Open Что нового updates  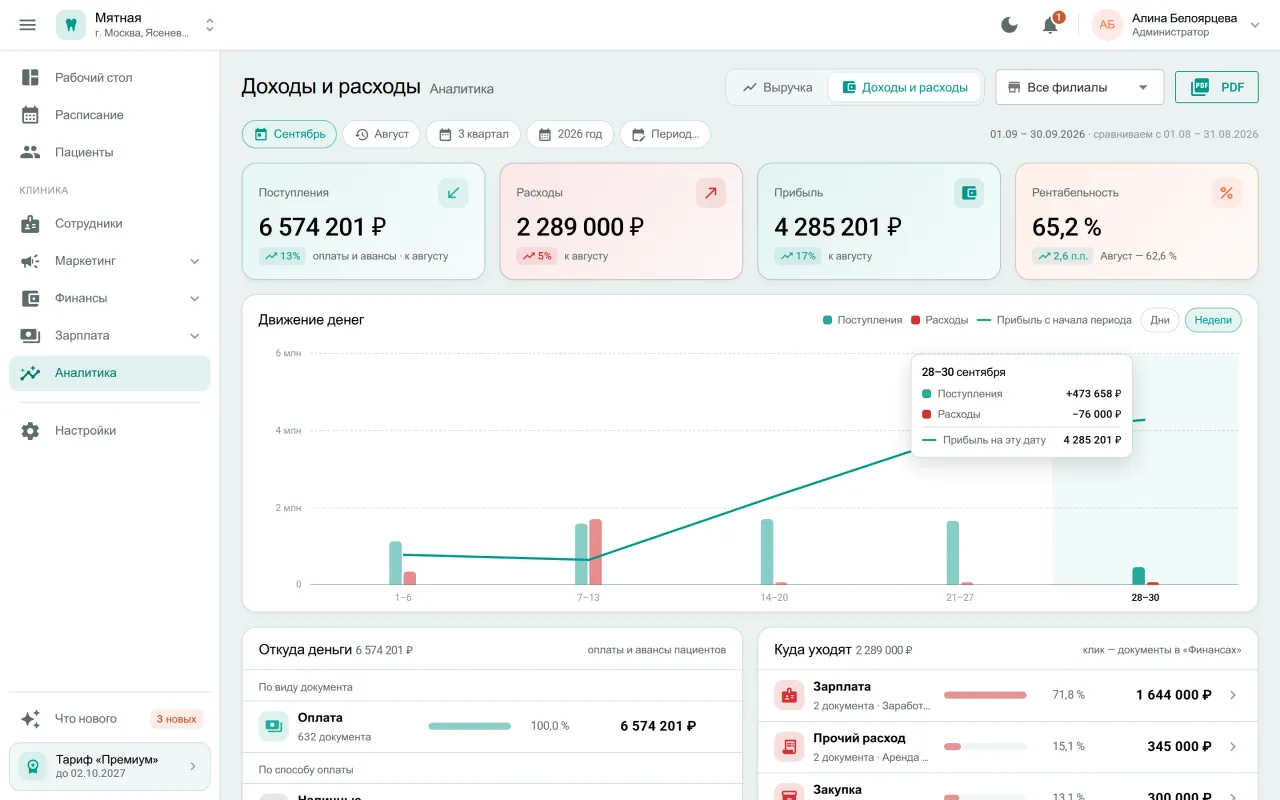pos(110,719)
